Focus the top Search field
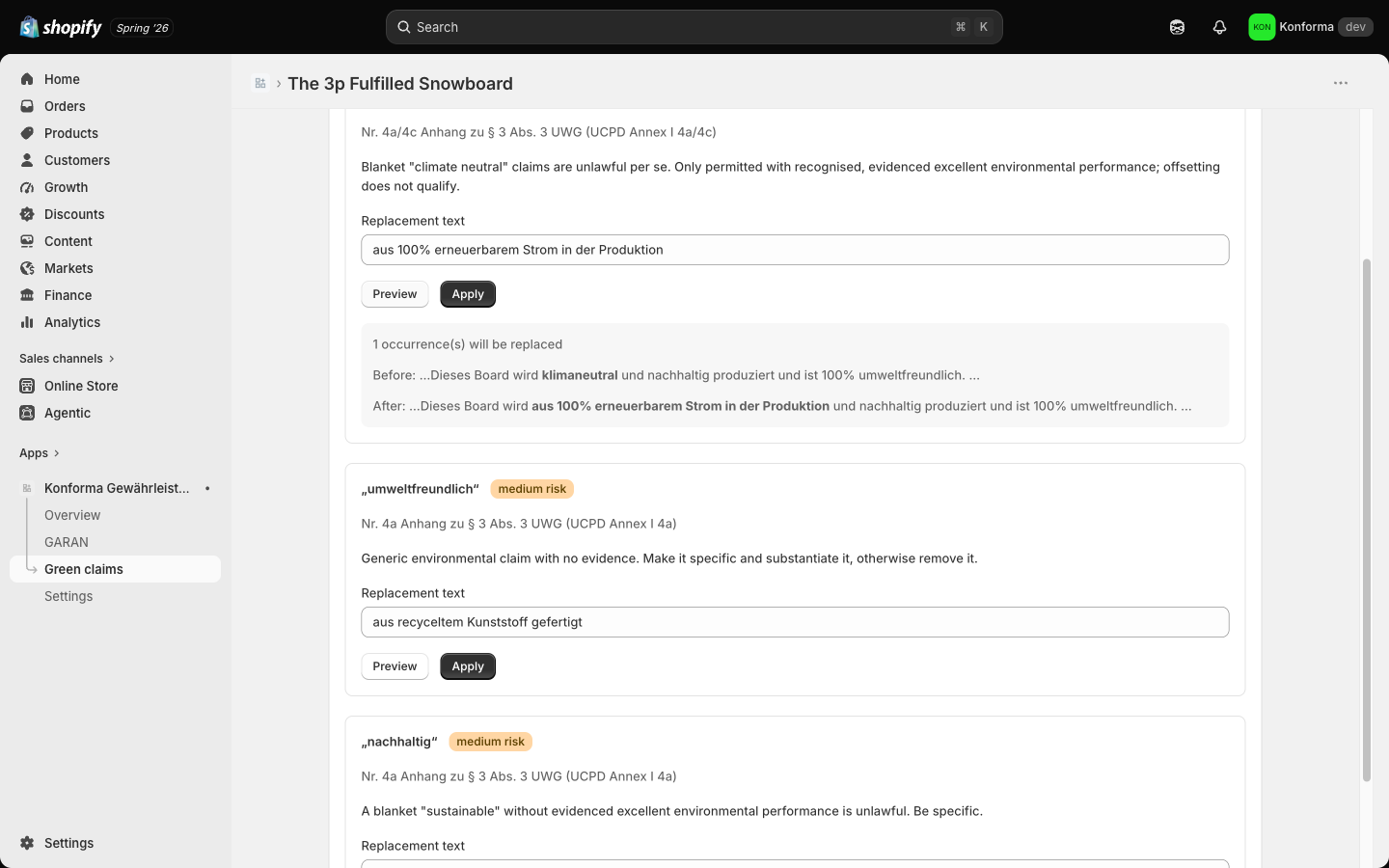The image size is (1389, 868). 694,27
